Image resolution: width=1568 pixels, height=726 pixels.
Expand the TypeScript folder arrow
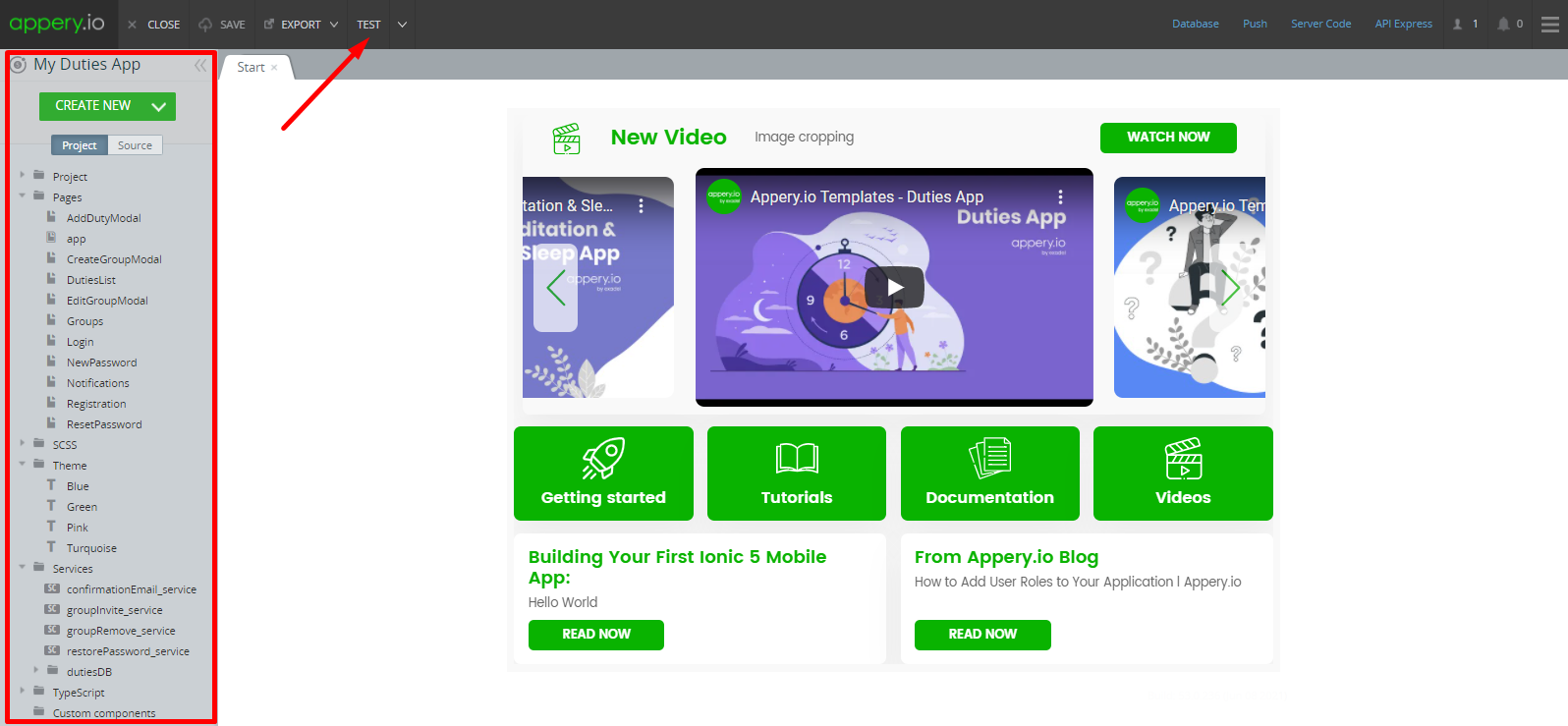pos(23,691)
